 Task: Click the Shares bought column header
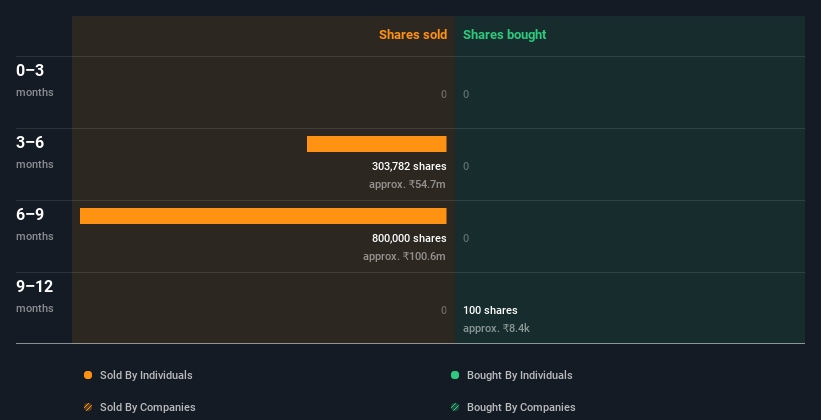click(505, 35)
